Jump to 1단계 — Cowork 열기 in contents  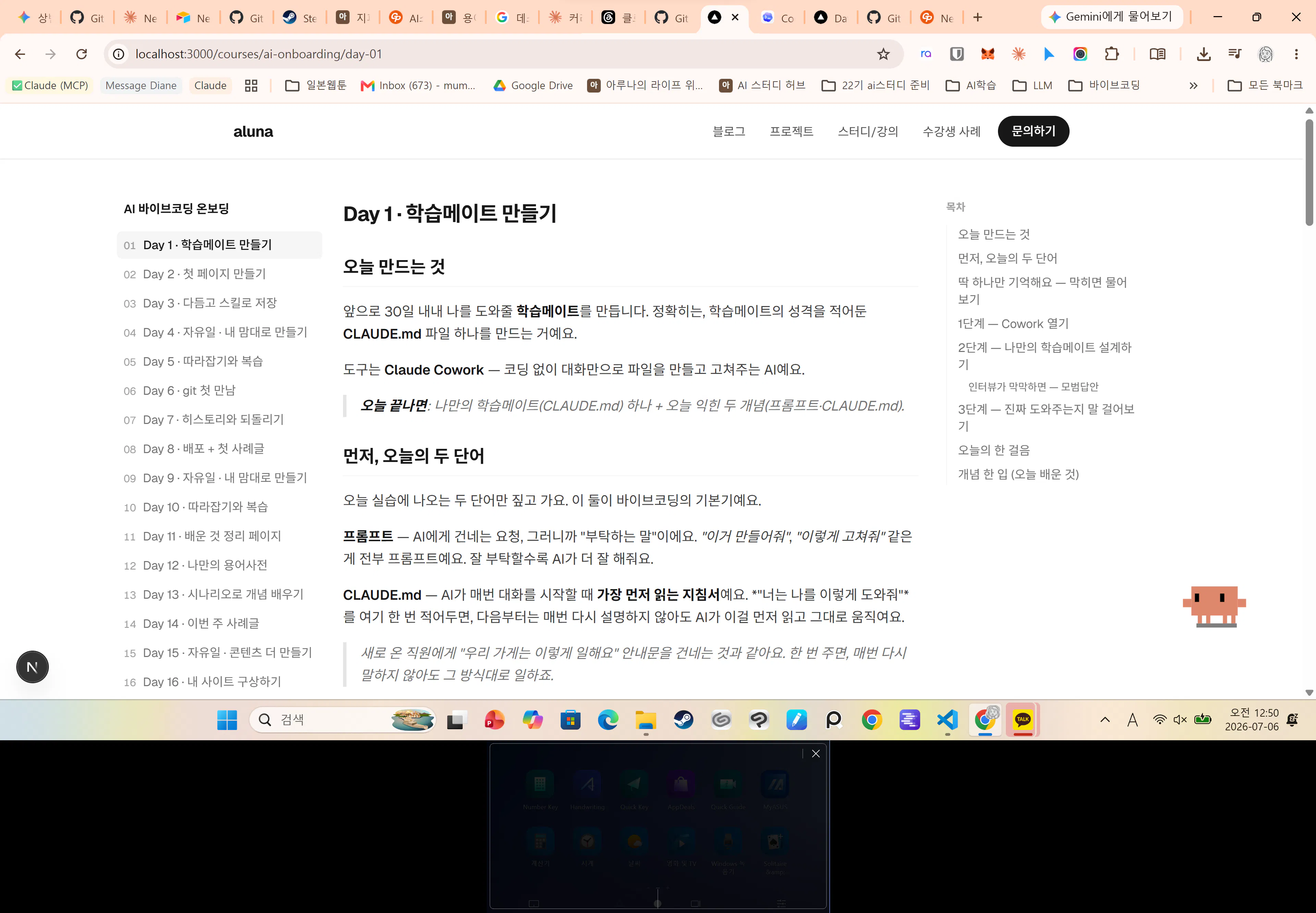[x=1013, y=323]
